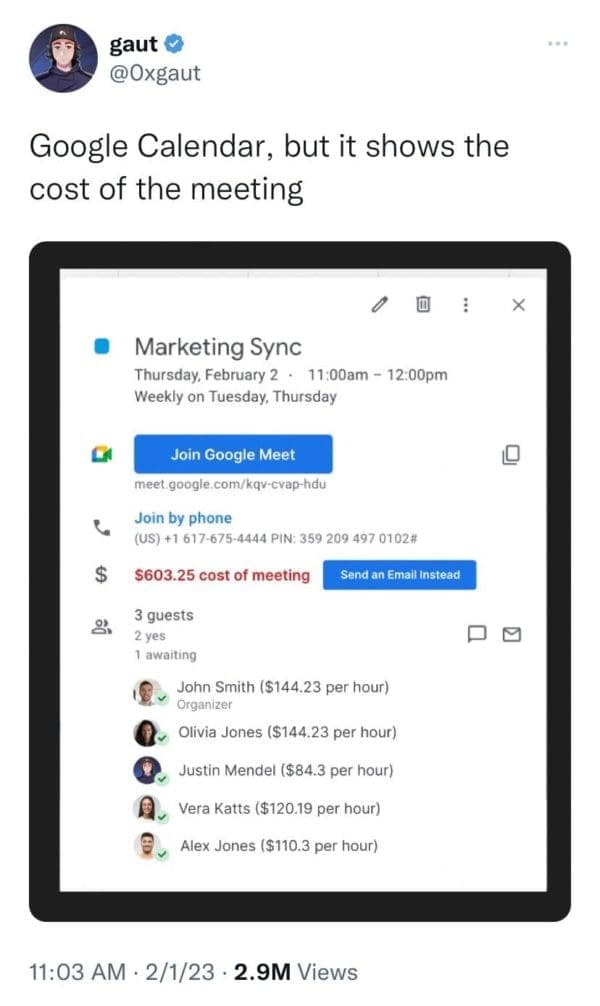This screenshot has width=600, height=1006.
Task: Copy meeting link with the copy icon
Action: [x=511, y=454]
